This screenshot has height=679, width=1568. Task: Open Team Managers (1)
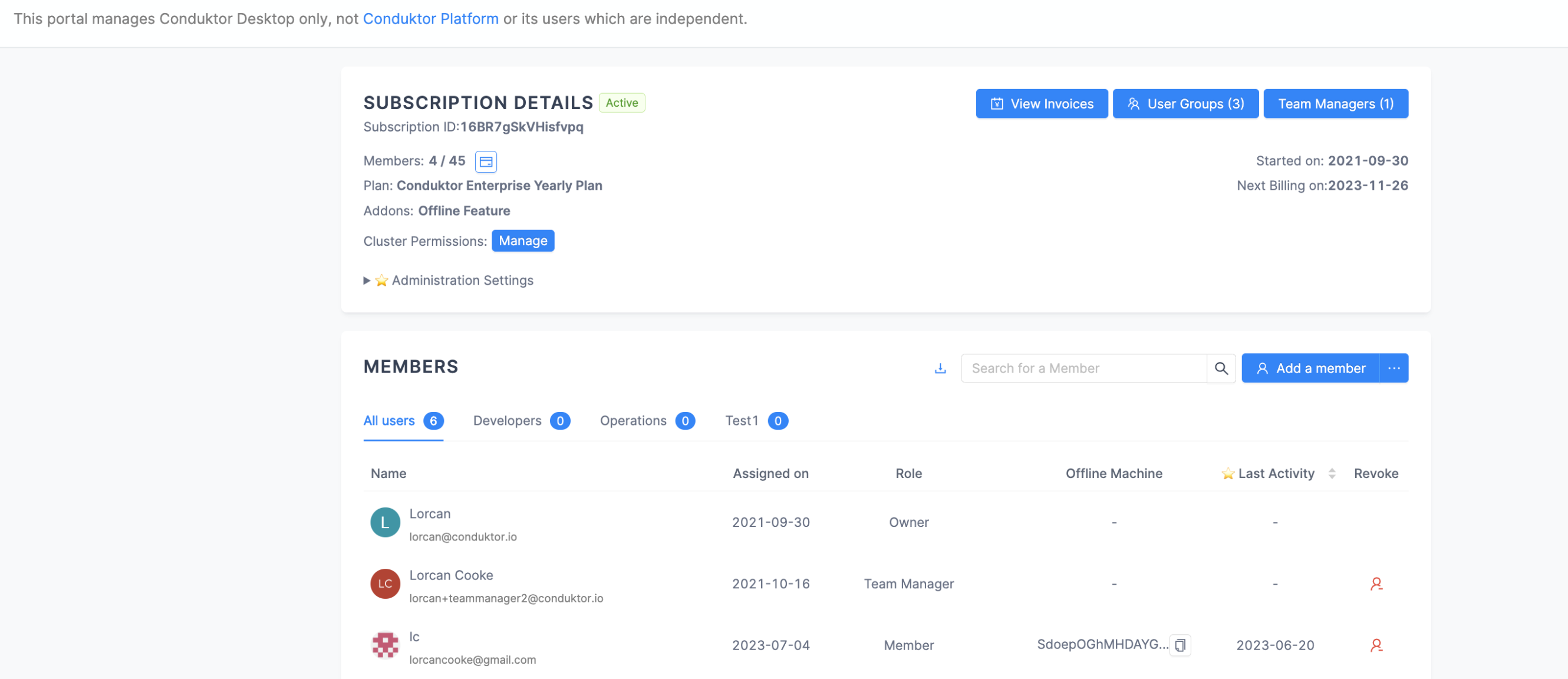pos(1336,104)
